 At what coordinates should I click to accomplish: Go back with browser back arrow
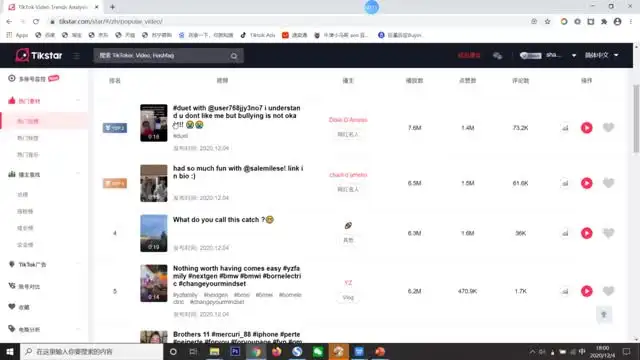pyautogui.click(x=9, y=21)
